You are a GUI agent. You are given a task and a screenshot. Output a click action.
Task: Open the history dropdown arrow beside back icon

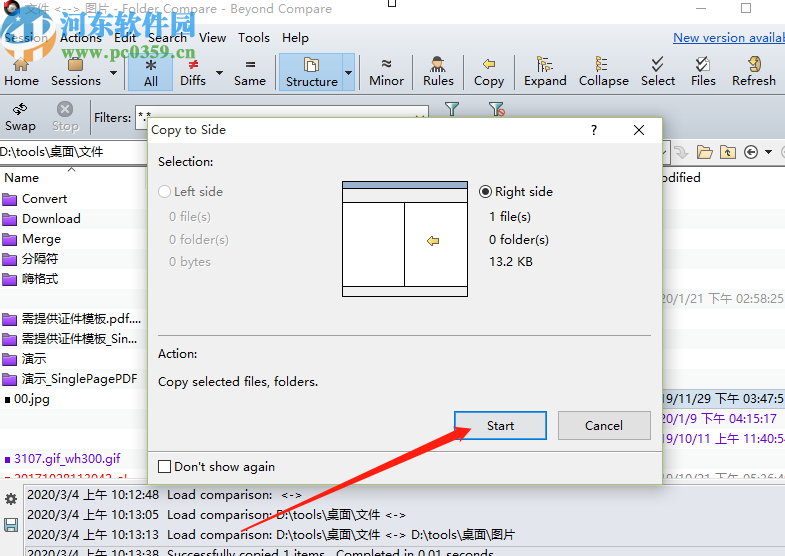(x=768, y=152)
